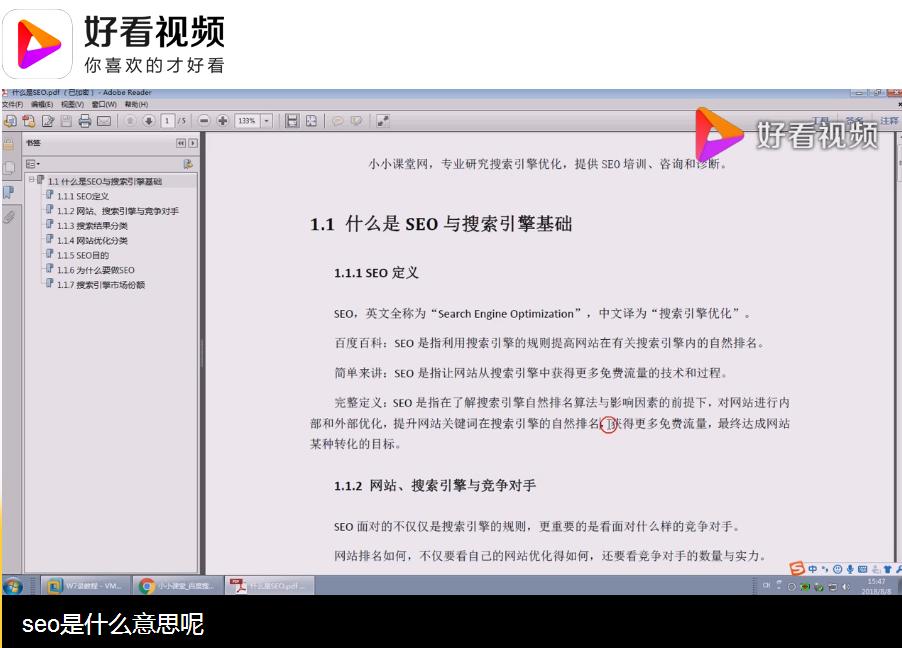Open the bookmark options dropdown in the panel

[x=33, y=163]
